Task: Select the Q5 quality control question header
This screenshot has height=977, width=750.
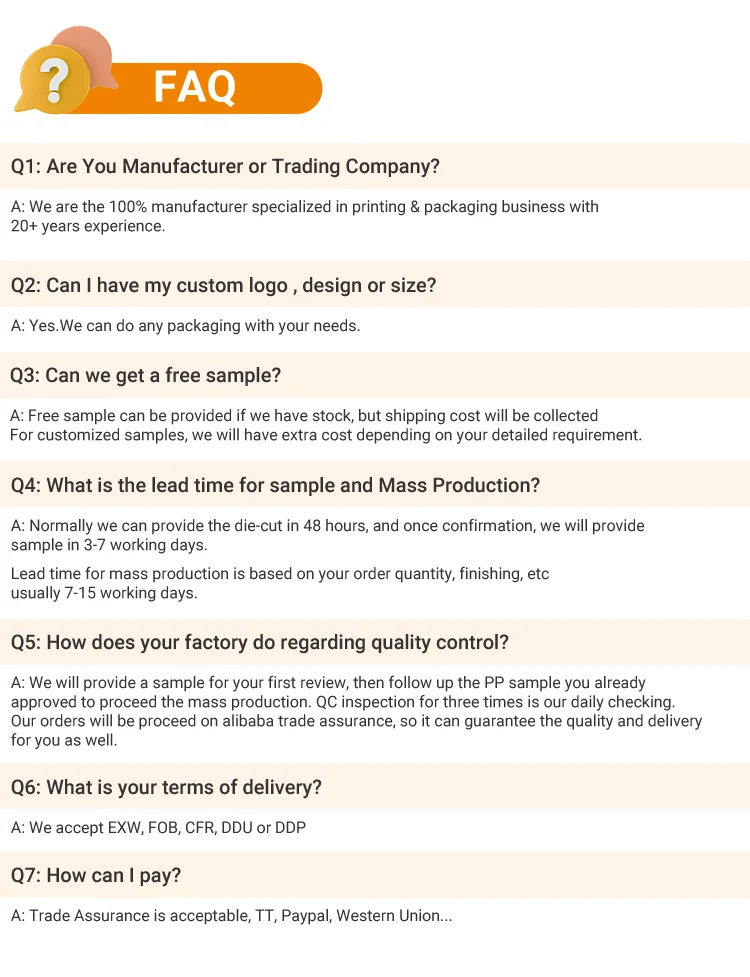Action: (260, 643)
